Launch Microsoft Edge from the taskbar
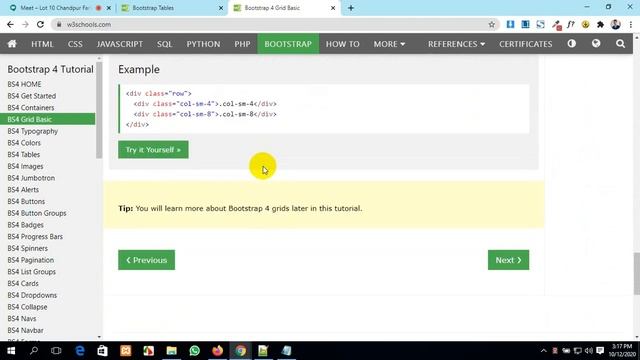 [x=80, y=351]
